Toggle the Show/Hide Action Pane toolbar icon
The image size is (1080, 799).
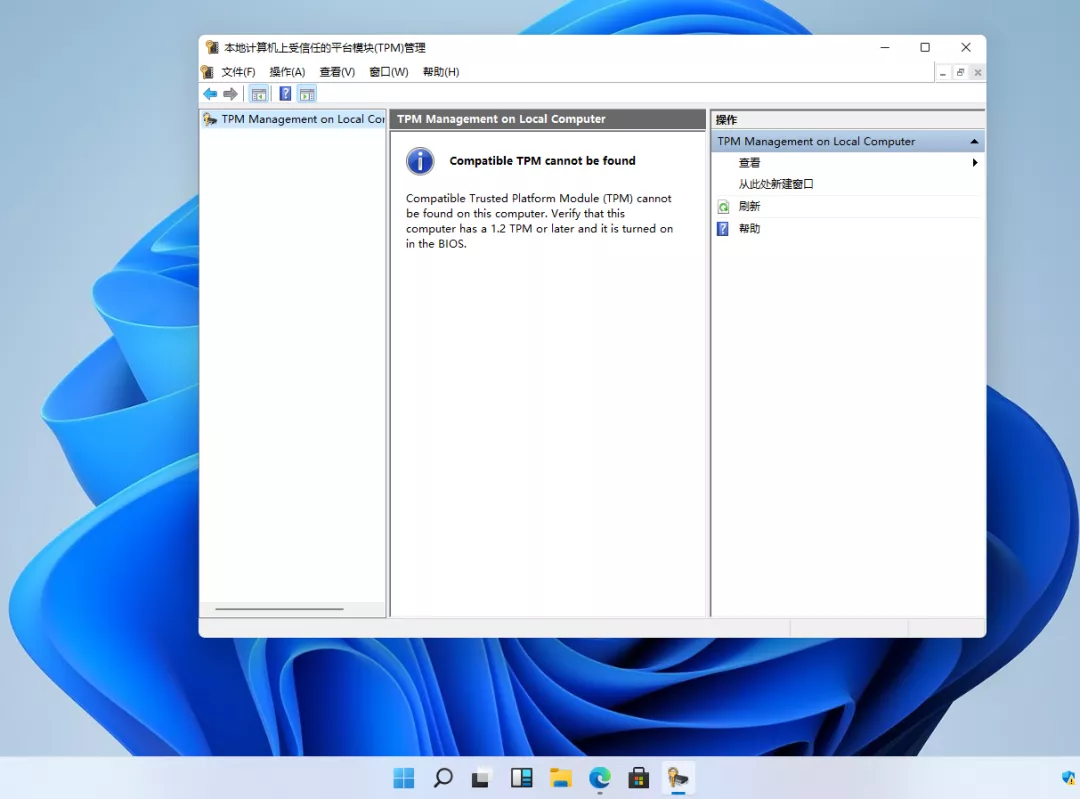pyautogui.click(x=306, y=93)
